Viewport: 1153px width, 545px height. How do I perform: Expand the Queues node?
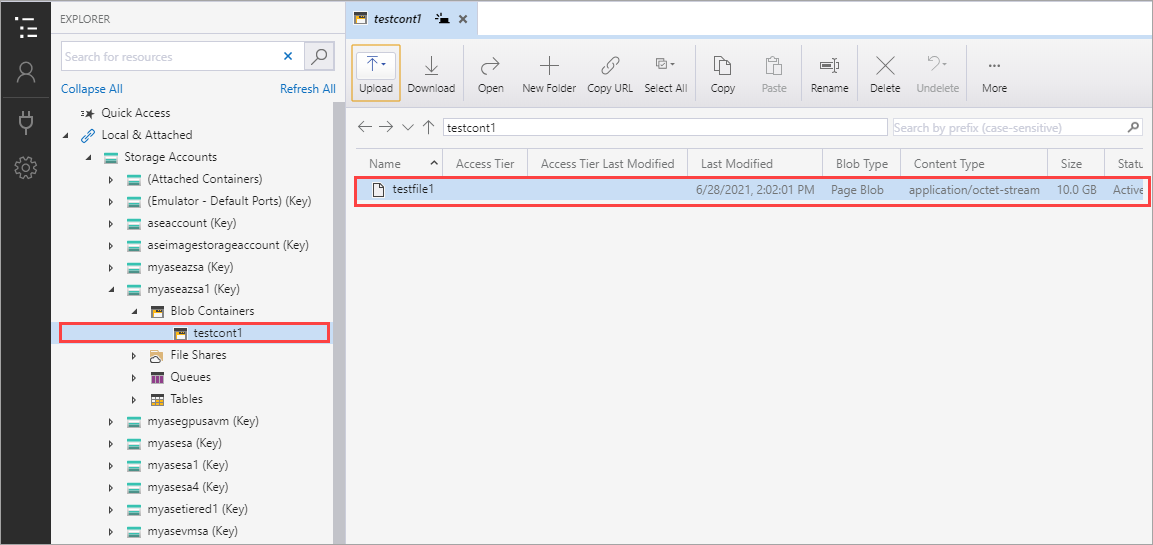pos(134,378)
